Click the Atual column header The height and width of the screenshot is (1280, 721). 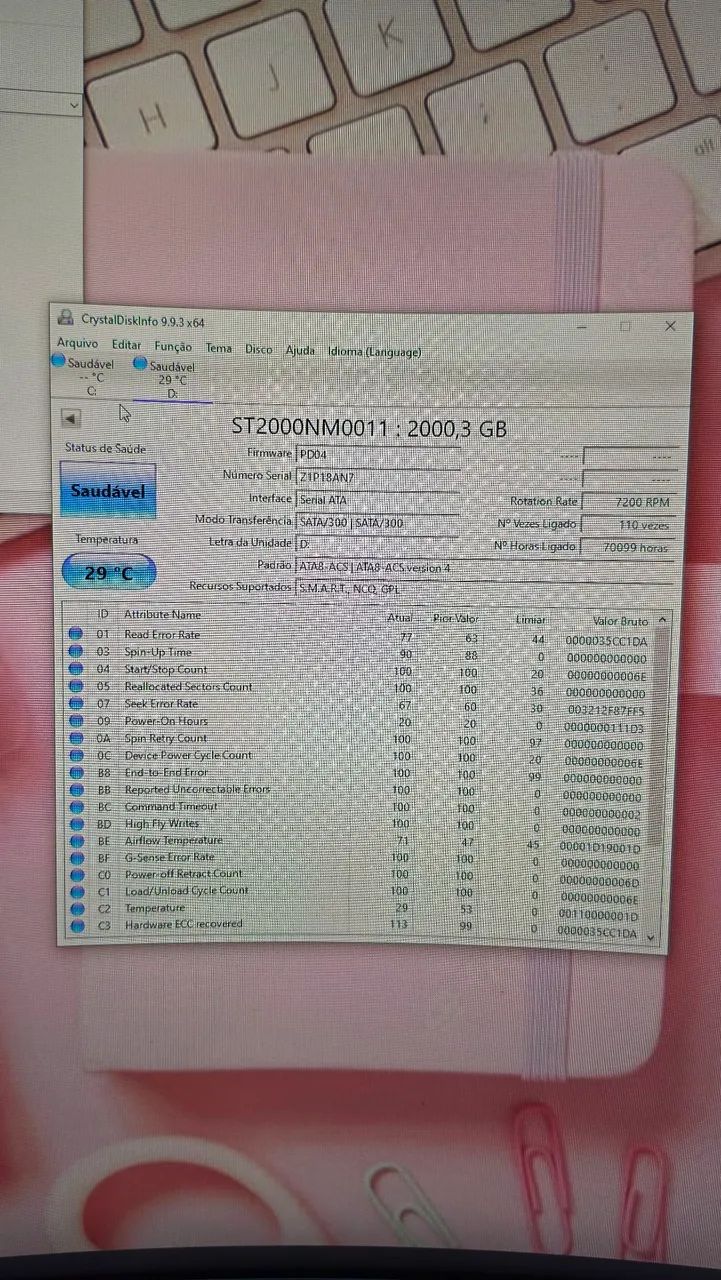click(399, 618)
